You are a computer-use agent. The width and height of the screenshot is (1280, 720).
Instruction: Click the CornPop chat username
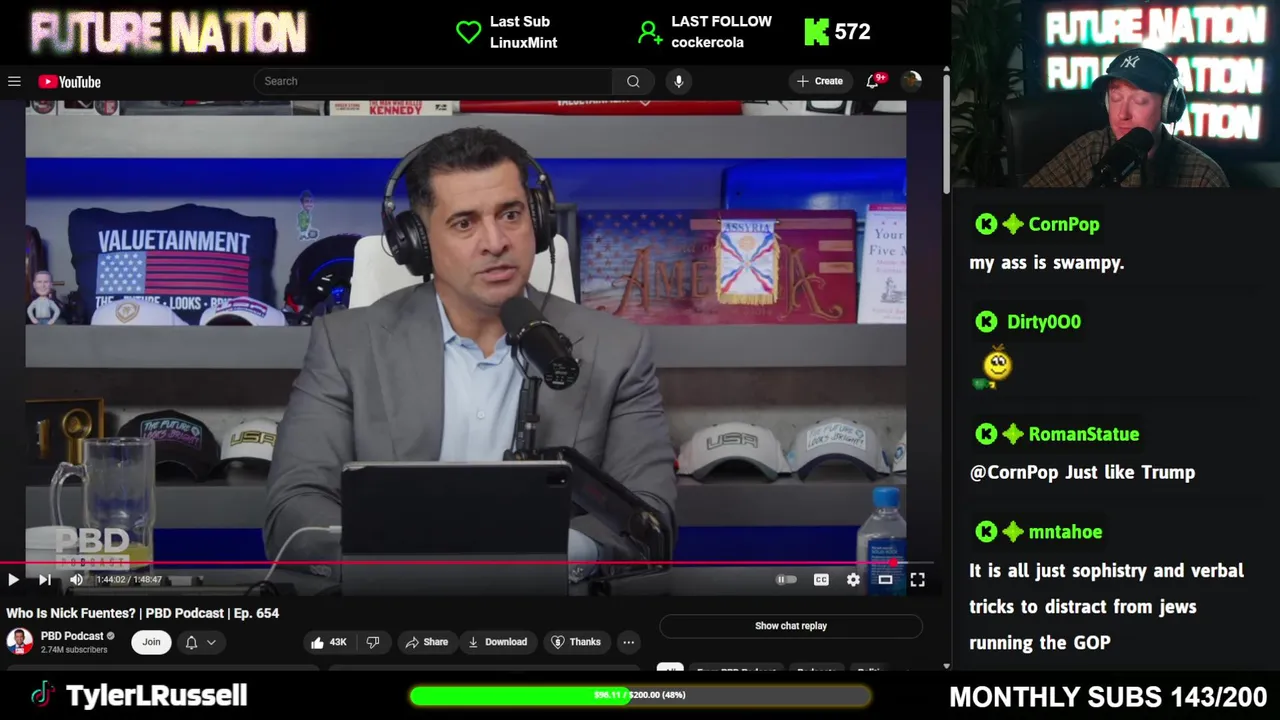pos(1064,224)
